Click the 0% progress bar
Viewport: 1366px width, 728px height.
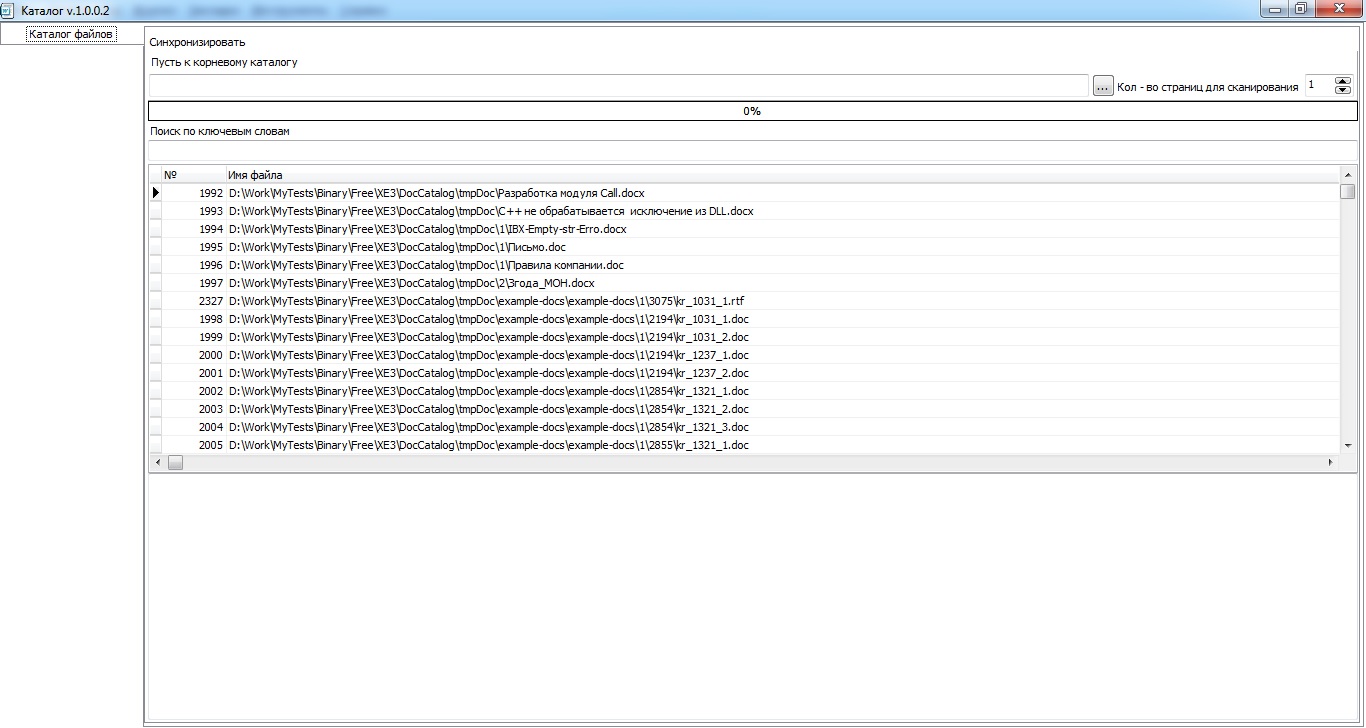click(752, 111)
